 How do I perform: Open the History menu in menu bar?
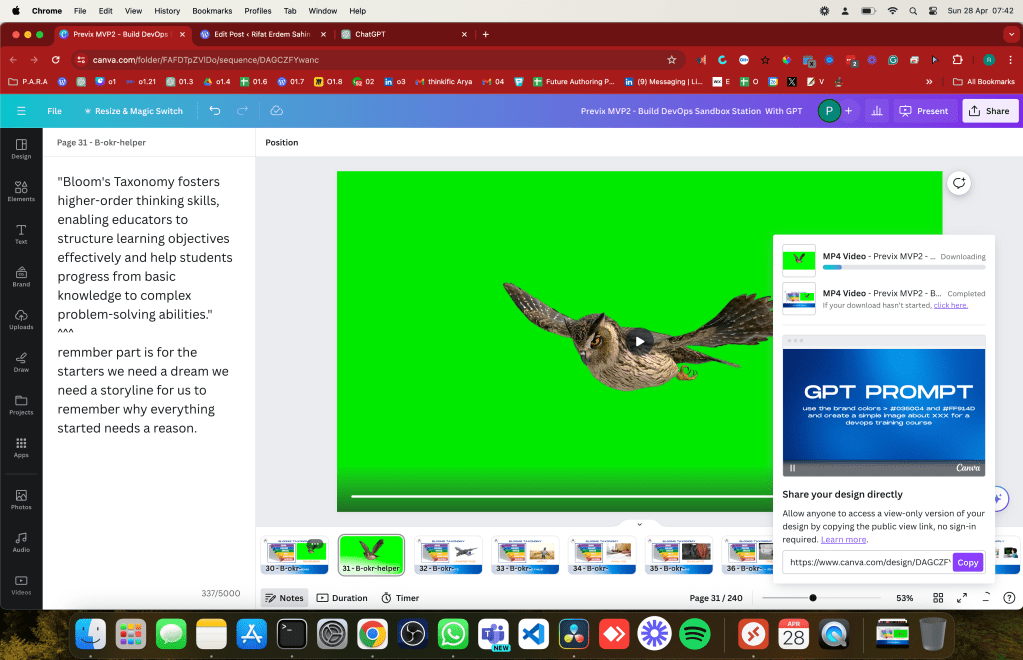[x=167, y=10]
